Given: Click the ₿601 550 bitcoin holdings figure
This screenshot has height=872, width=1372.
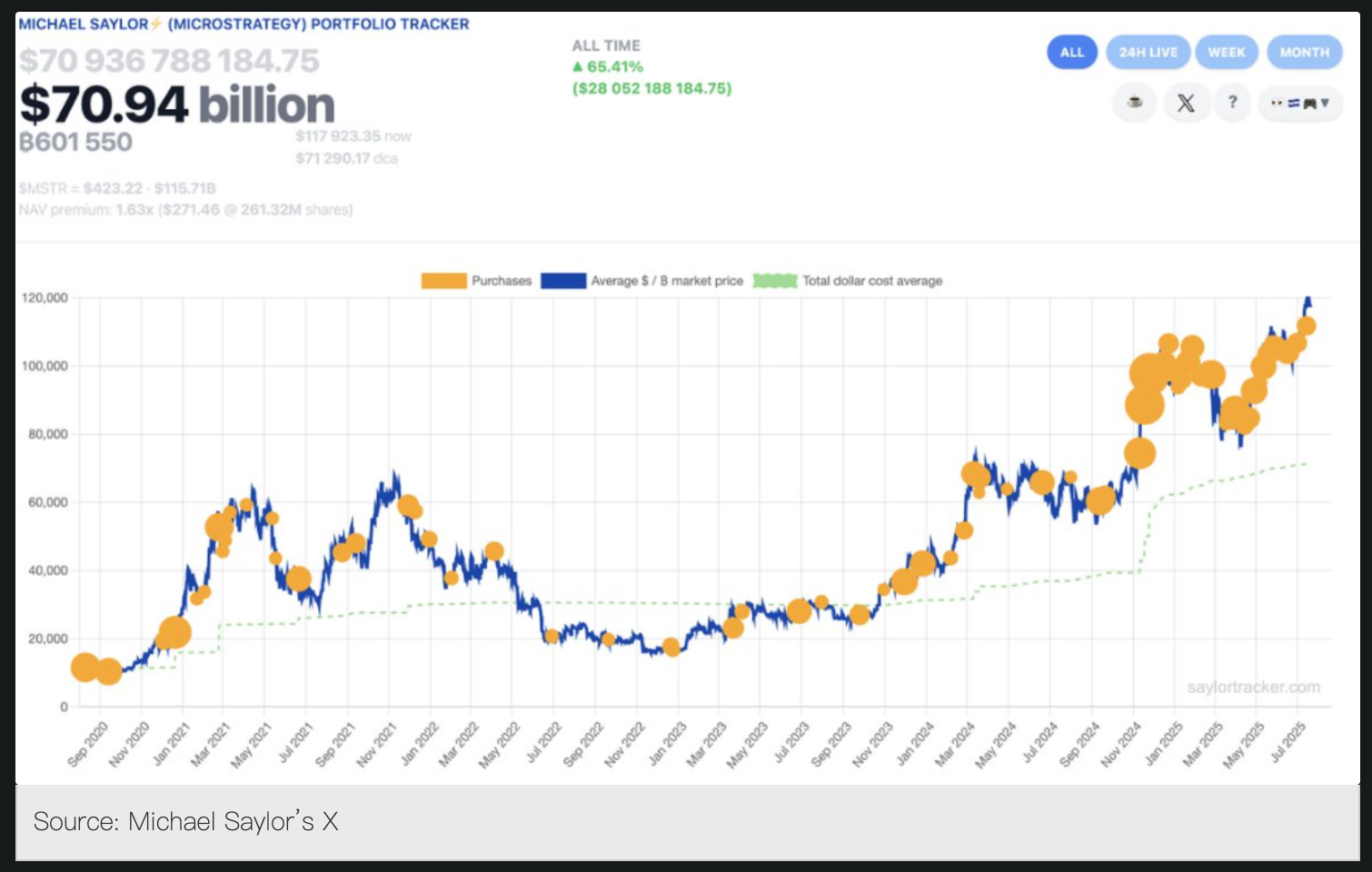Looking at the screenshot, I should 76,142.
